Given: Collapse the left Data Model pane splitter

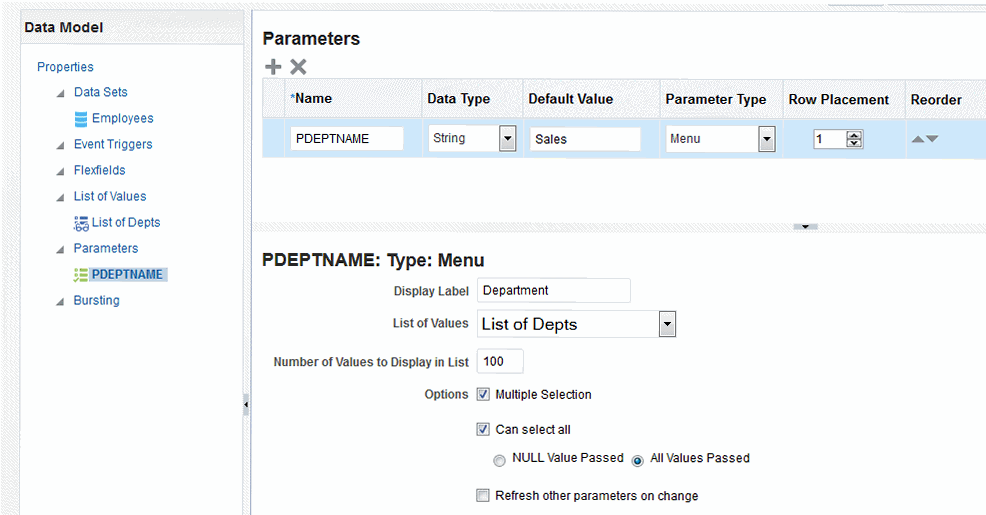Looking at the screenshot, I should click(x=246, y=406).
